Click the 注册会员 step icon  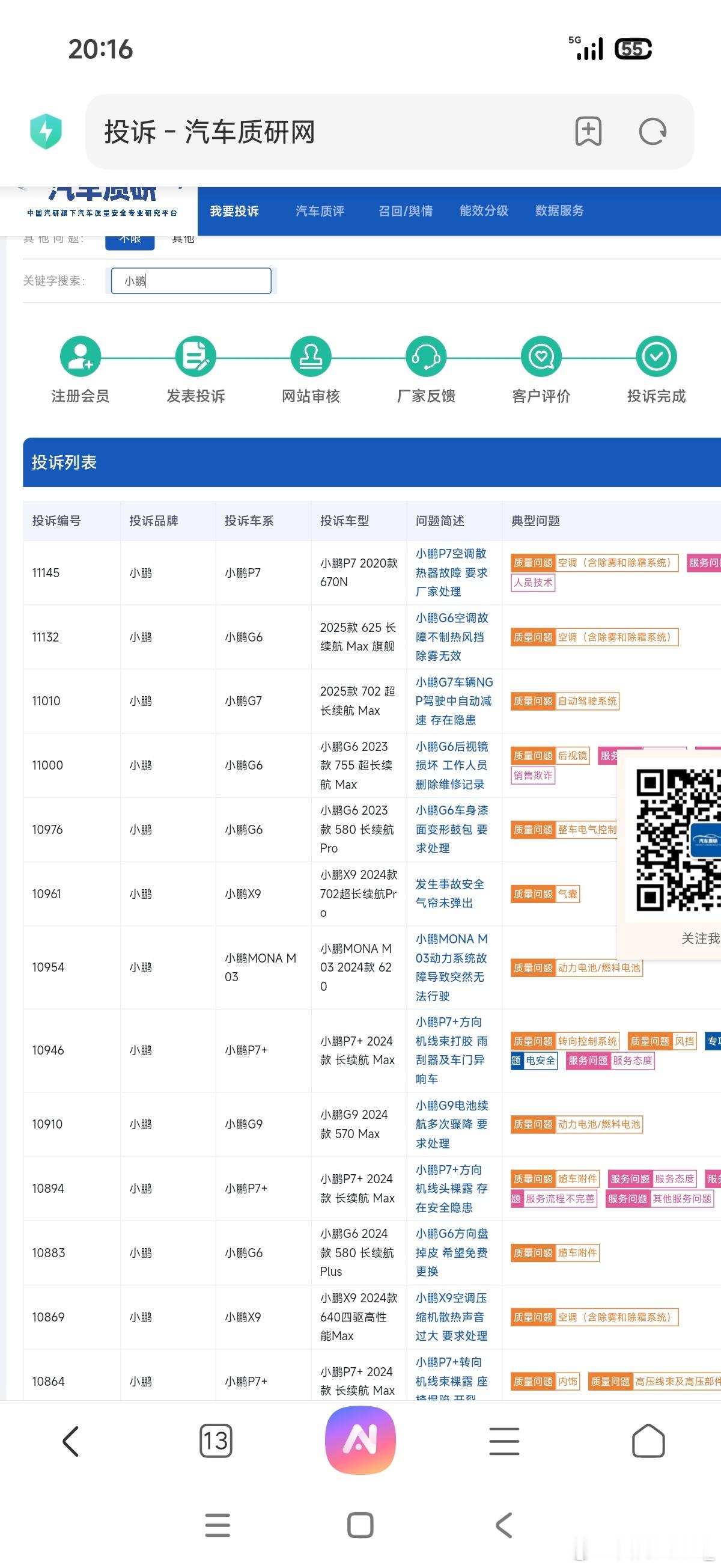(81, 357)
